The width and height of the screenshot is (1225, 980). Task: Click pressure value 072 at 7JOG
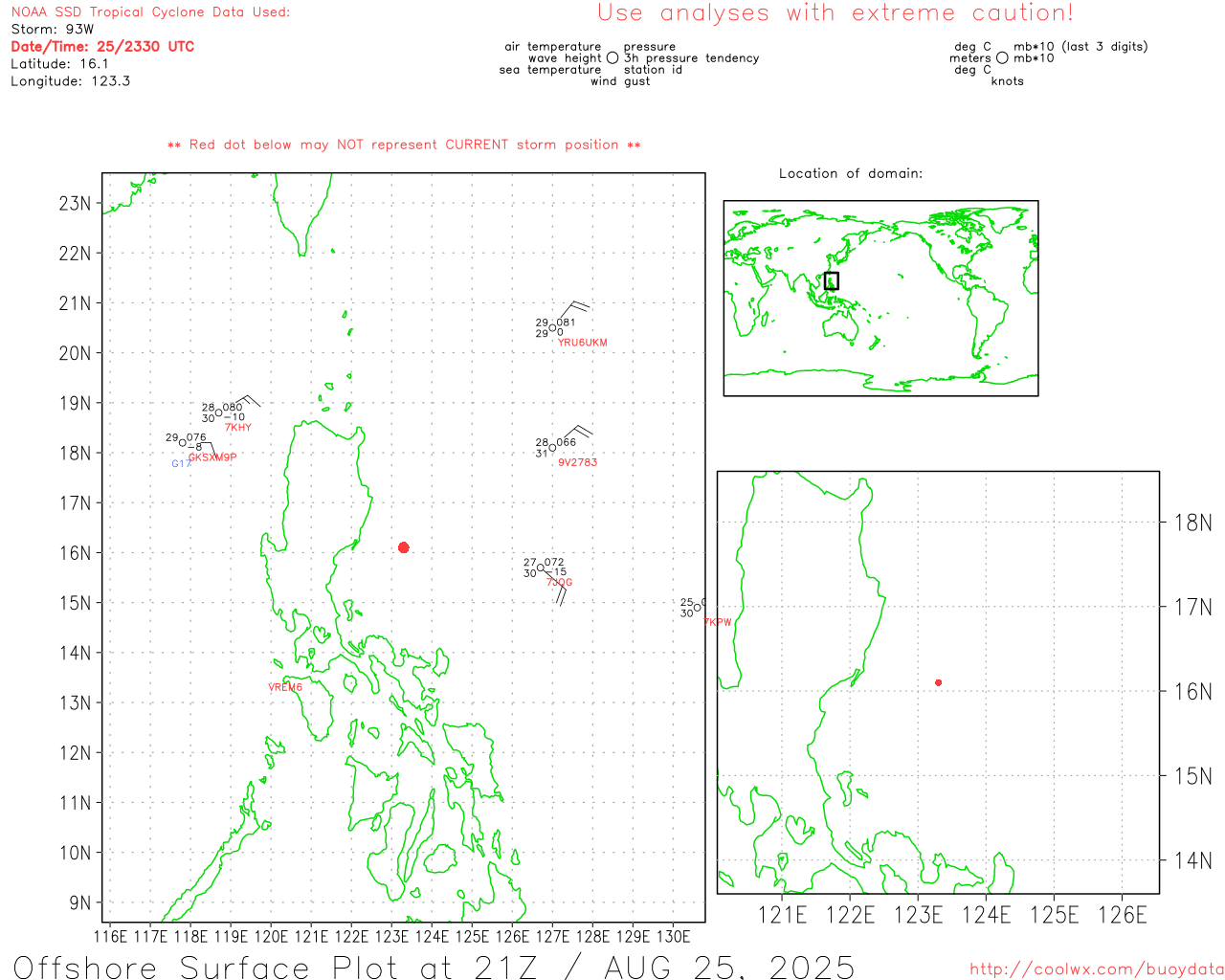(x=555, y=563)
